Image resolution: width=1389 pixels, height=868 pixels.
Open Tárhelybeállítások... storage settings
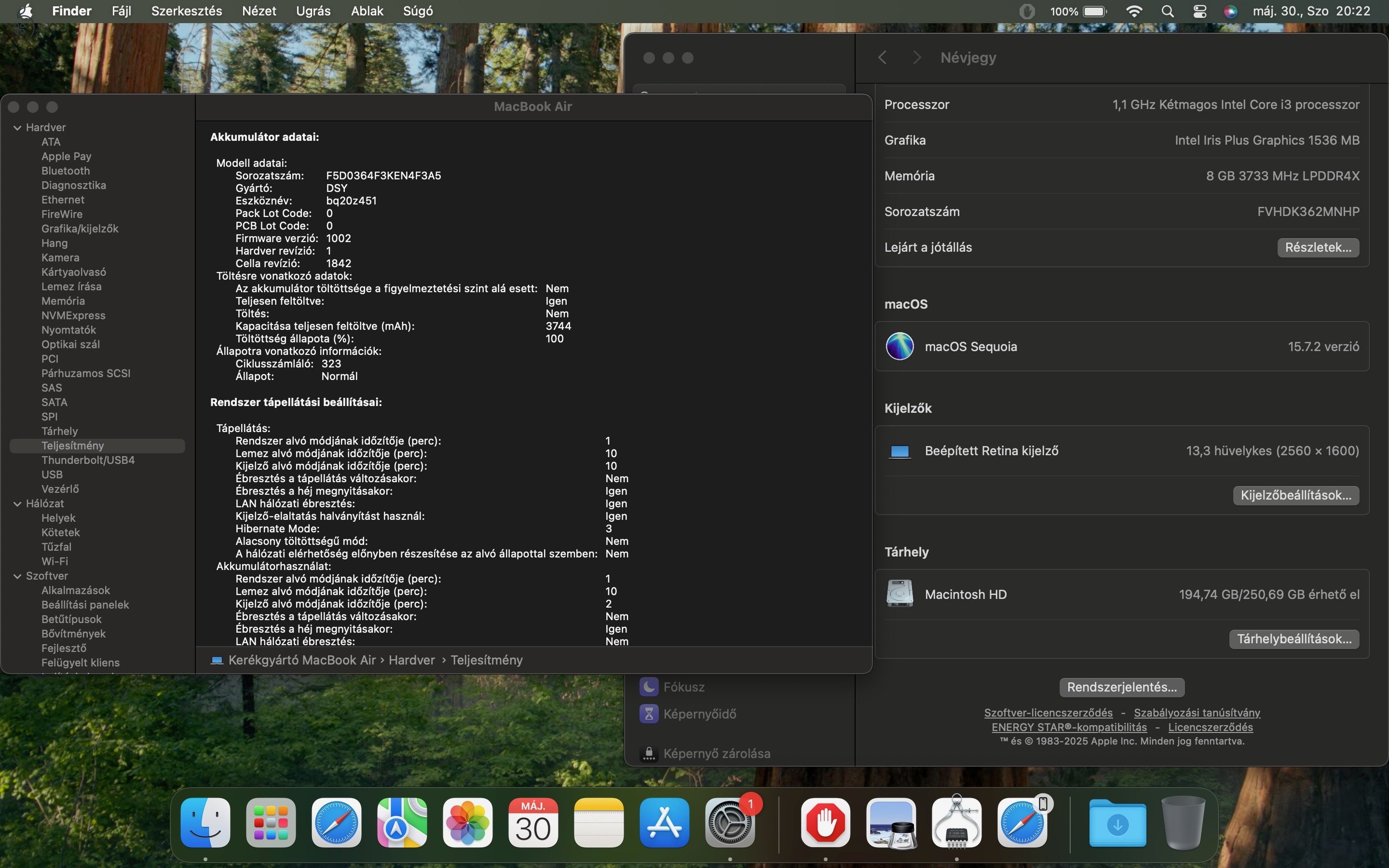pos(1294,639)
